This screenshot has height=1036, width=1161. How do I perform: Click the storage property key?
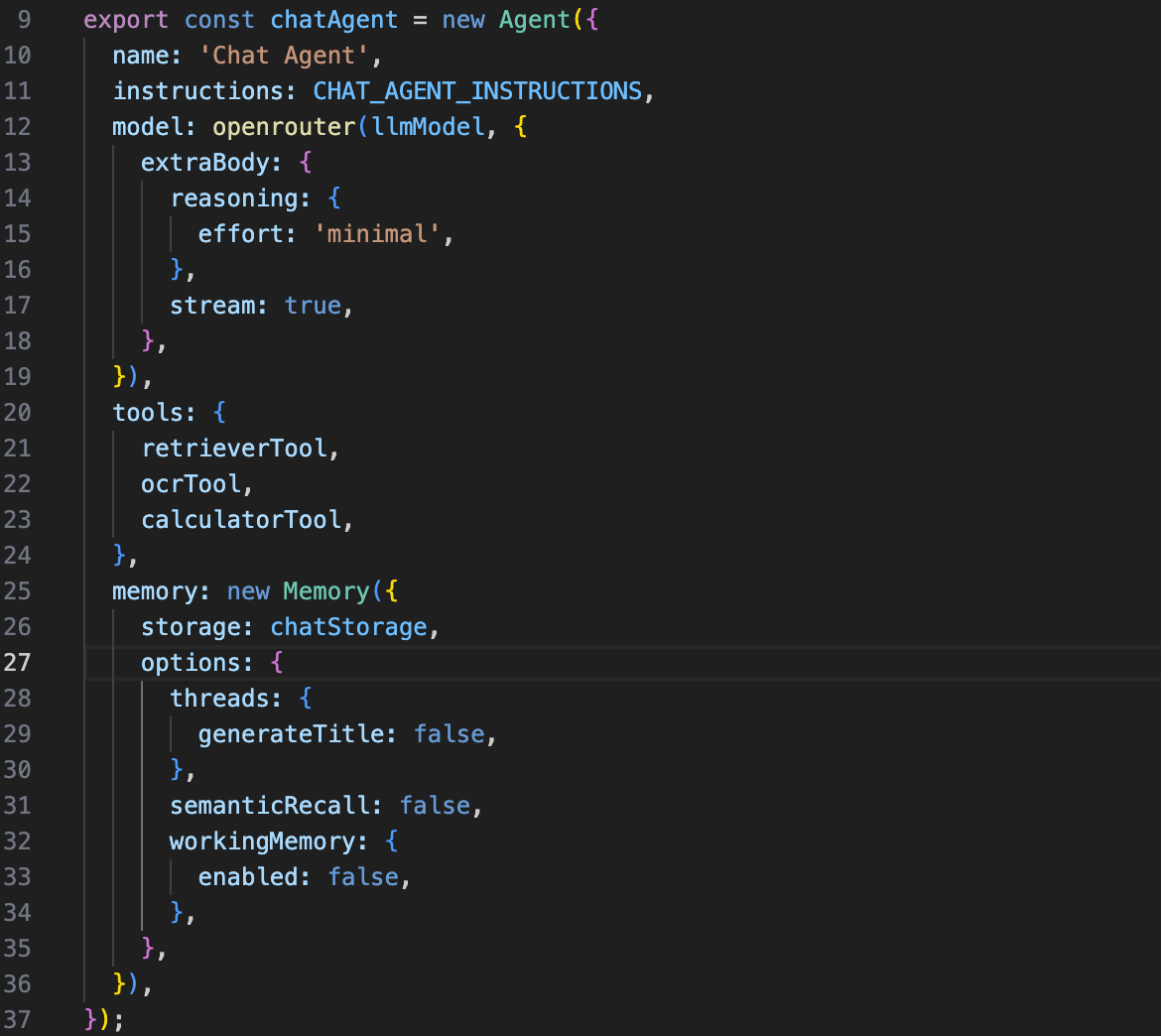191,627
